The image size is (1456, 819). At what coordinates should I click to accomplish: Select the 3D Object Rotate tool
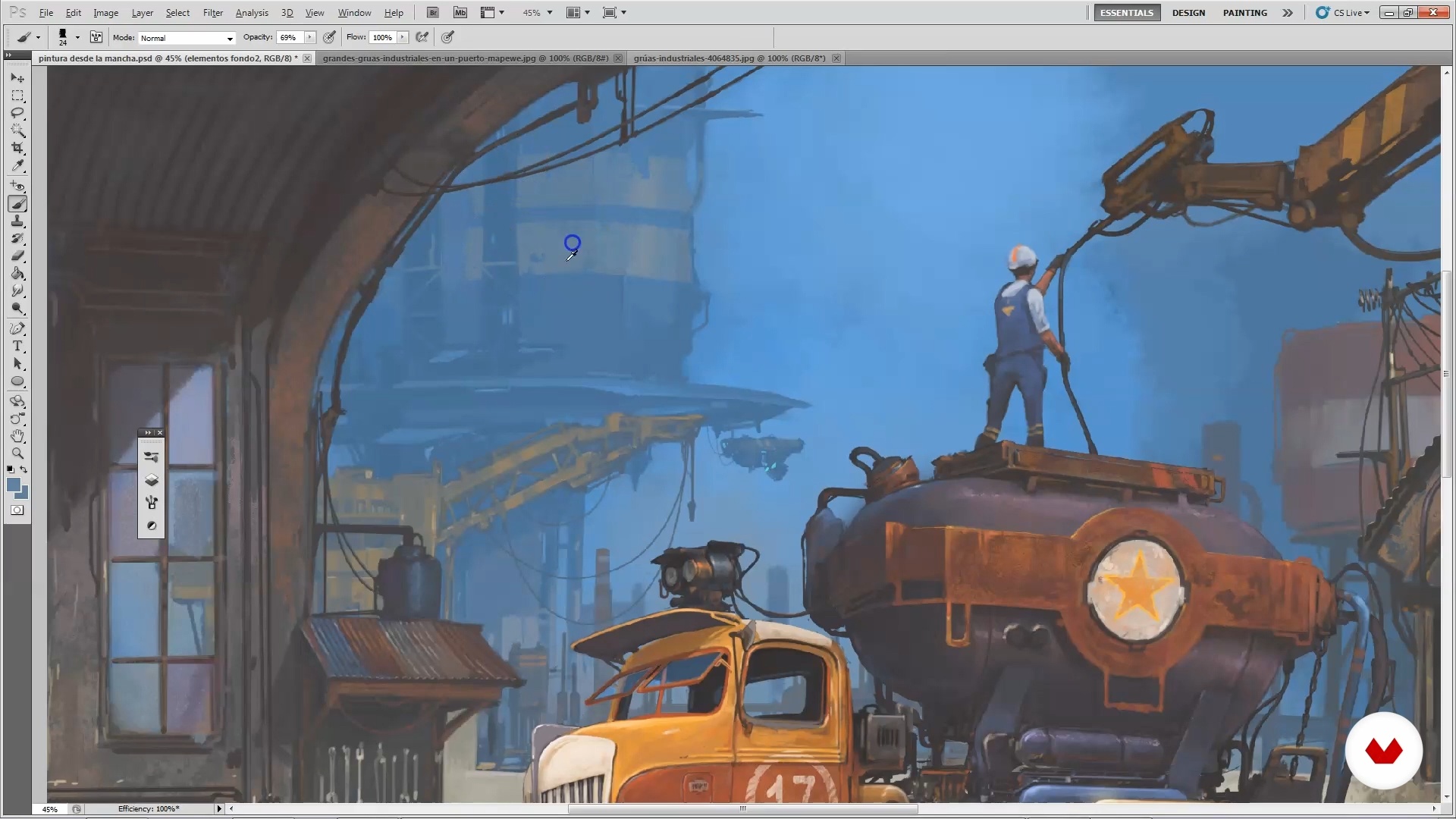point(17,401)
